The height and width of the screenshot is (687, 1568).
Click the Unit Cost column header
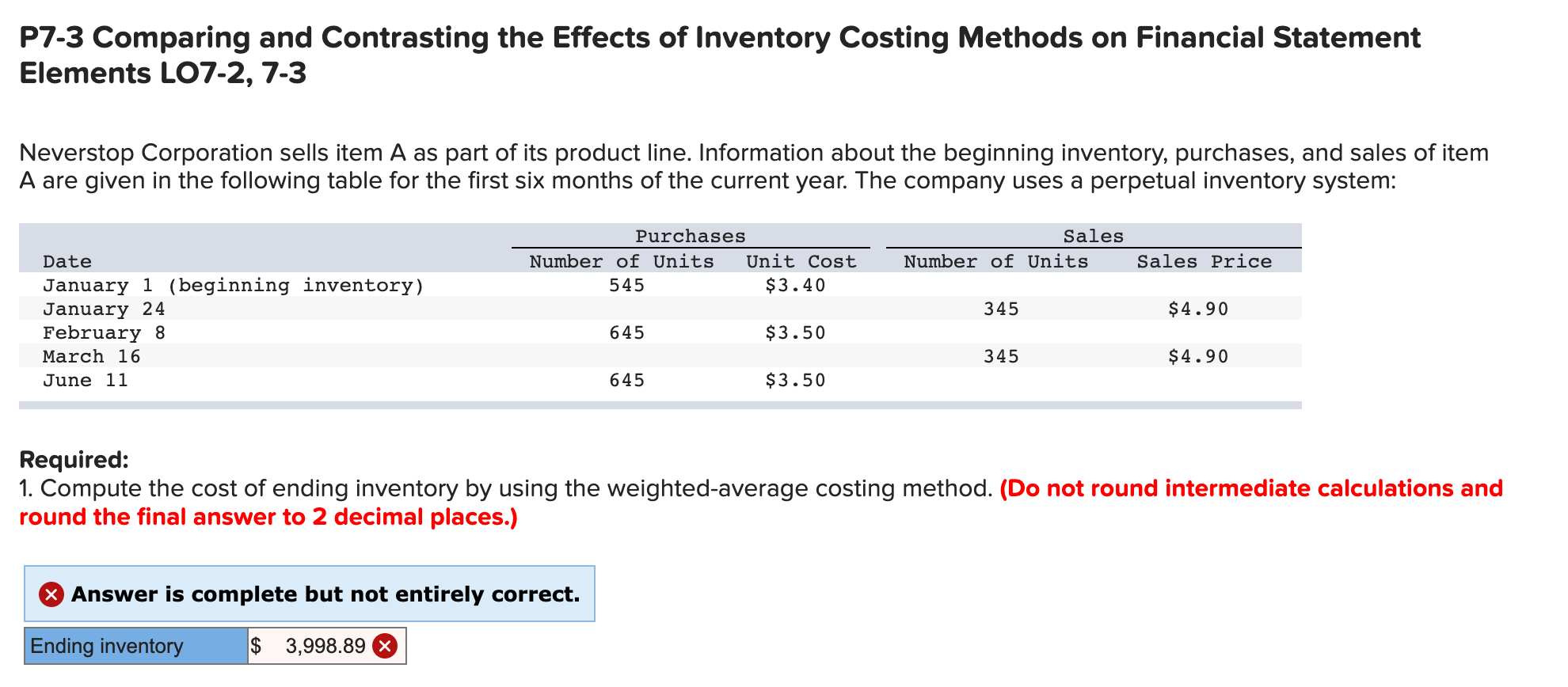(x=801, y=261)
